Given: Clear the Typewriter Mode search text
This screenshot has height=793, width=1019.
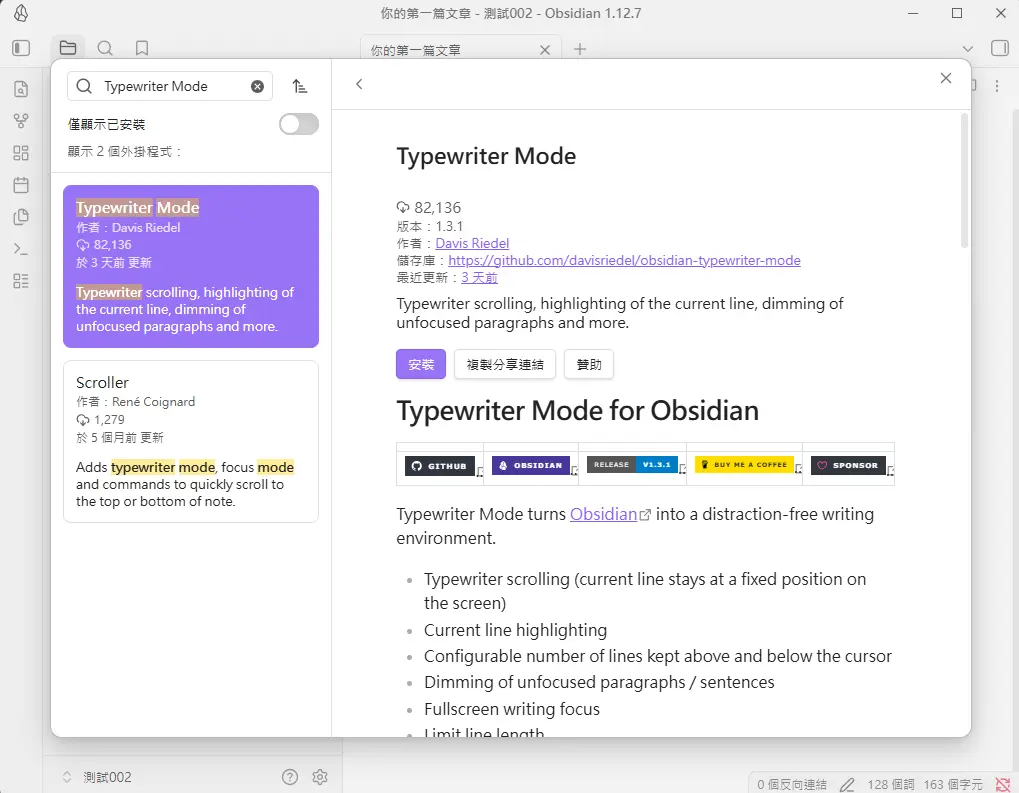Looking at the screenshot, I should point(257,87).
